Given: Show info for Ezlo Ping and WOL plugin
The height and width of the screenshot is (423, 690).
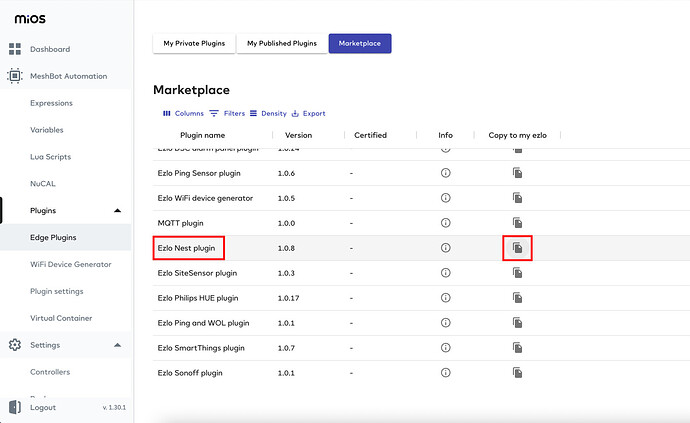Looking at the screenshot, I should [x=445, y=323].
